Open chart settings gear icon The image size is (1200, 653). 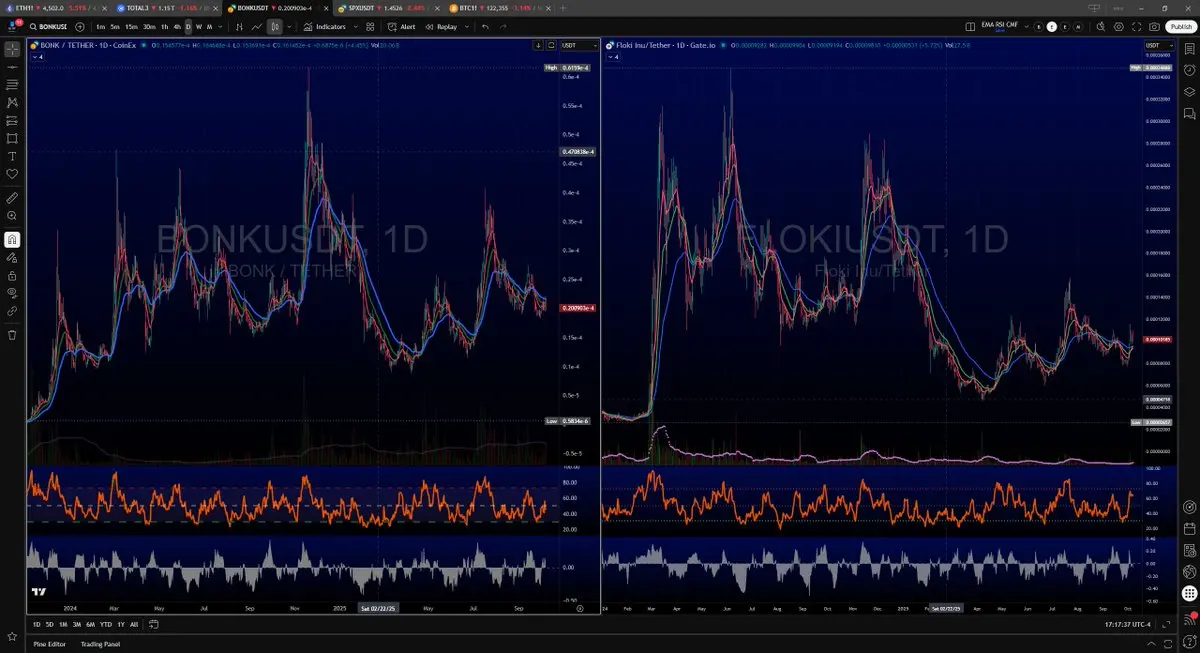(x=1118, y=26)
